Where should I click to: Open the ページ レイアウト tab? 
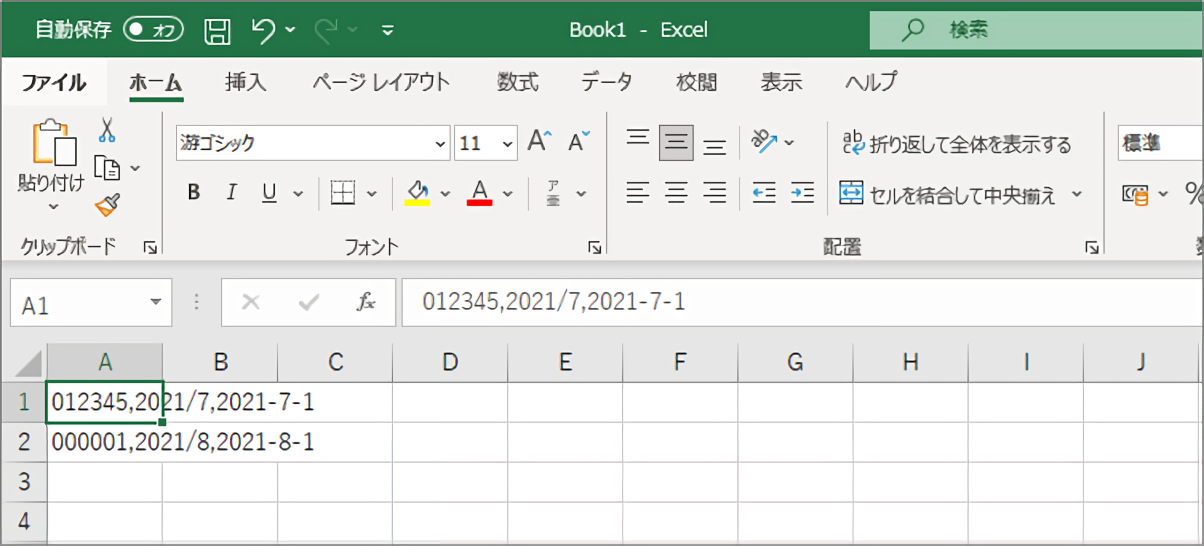point(381,82)
